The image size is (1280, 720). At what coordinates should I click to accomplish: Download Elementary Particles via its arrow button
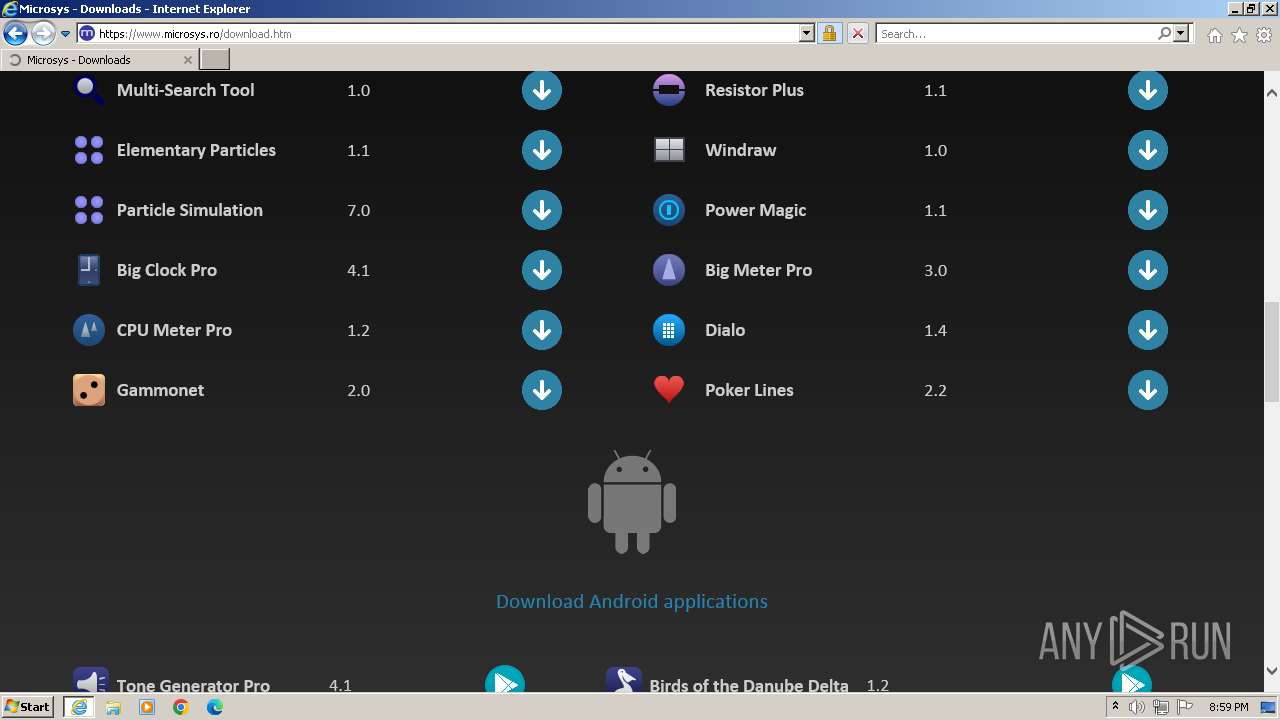(x=541, y=150)
